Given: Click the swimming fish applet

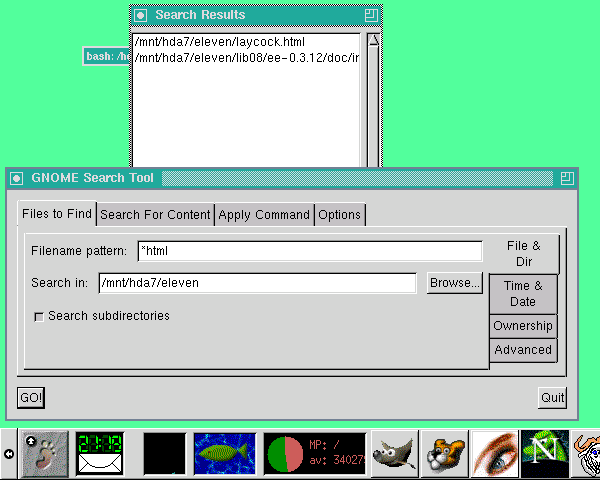Looking at the screenshot, I should pyautogui.click(x=224, y=455).
